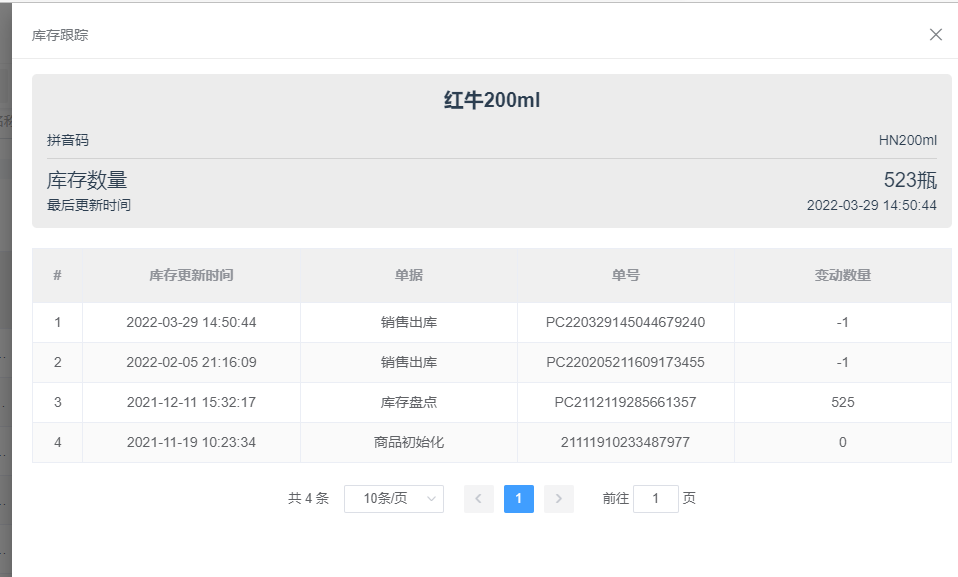Click the 0 change quantity cell
Image resolution: width=958 pixels, height=577 pixels.
(843, 443)
